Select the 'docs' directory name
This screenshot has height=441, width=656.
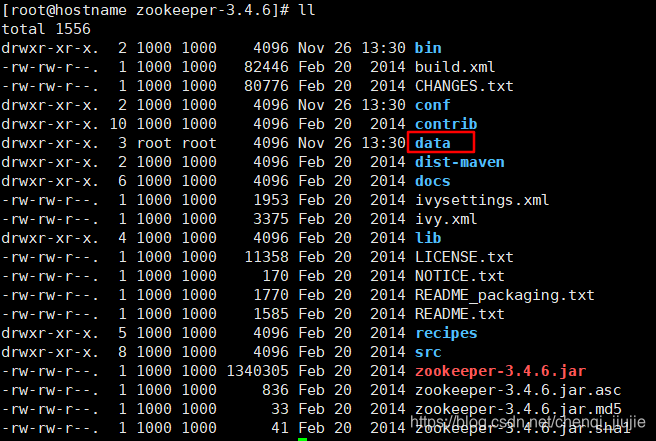click(433, 181)
